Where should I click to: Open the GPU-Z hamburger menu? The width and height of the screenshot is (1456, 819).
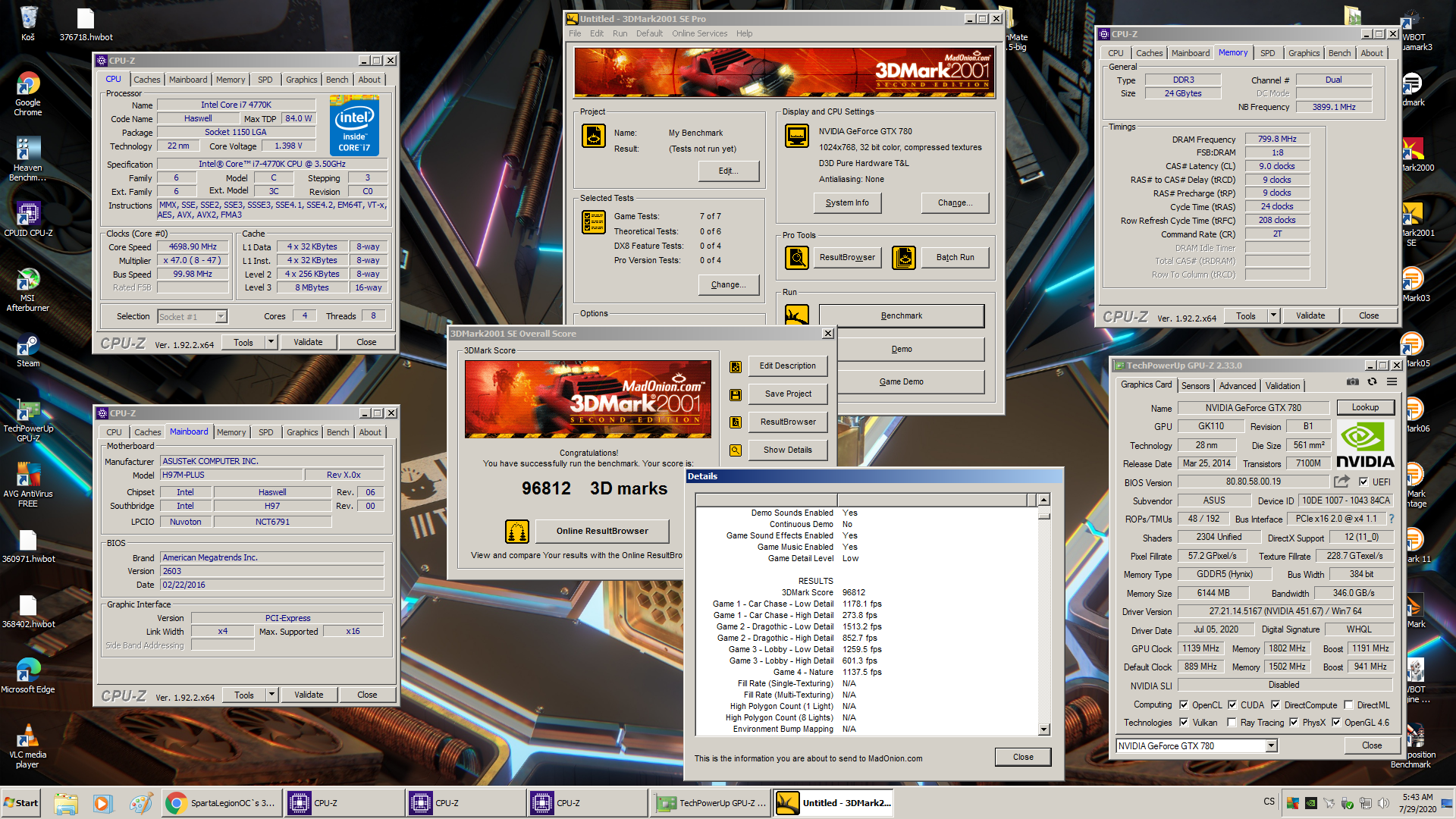click(x=1392, y=381)
